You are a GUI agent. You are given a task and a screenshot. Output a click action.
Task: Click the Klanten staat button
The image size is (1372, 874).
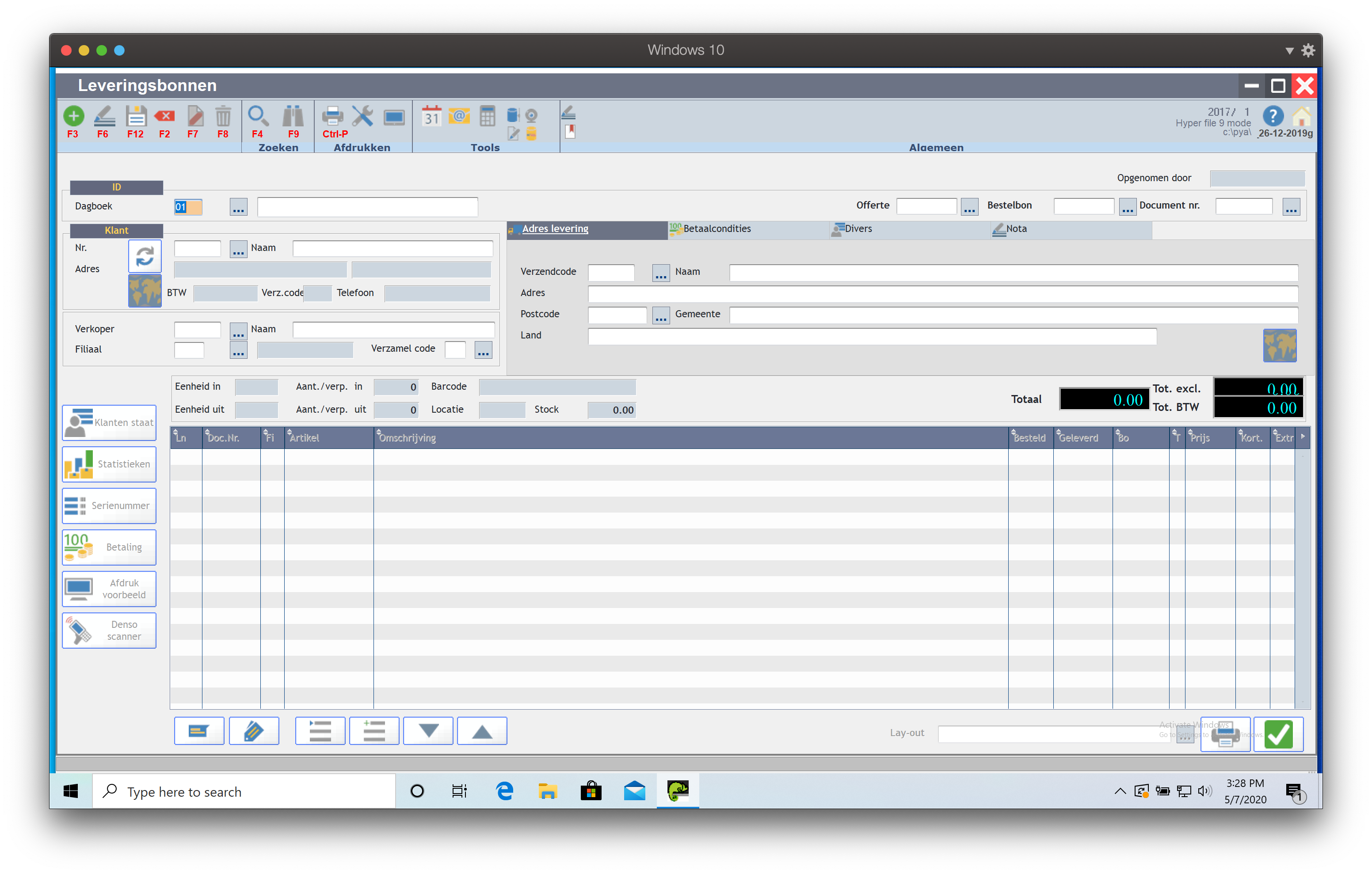[x=109, y=423]
